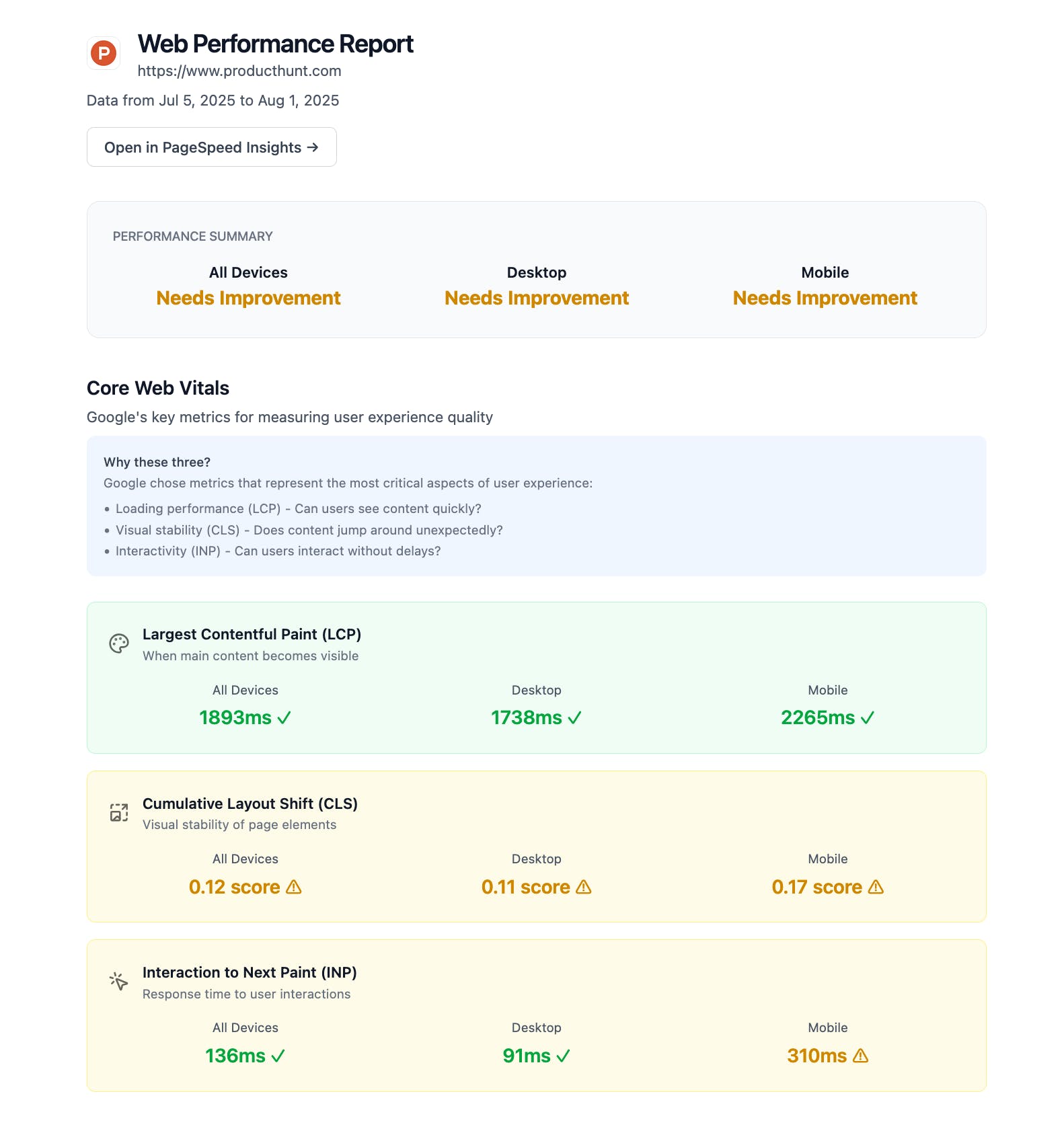Click the 136ms All Devices value
Viewport: 1064px width, 1139px height.
(235, 1056)
